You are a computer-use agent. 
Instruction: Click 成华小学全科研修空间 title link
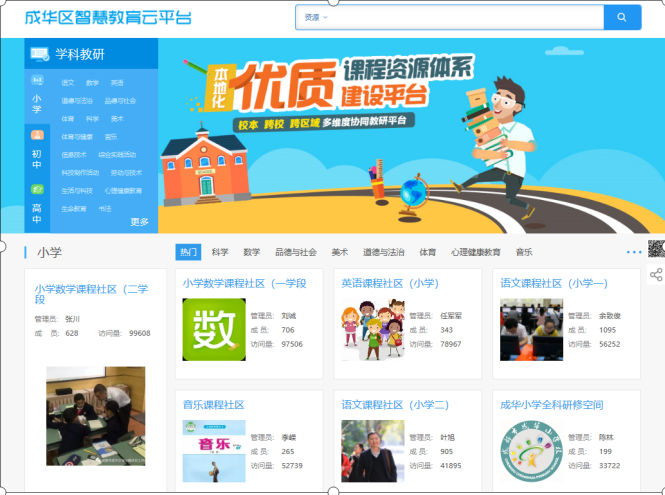coord(552,405)
